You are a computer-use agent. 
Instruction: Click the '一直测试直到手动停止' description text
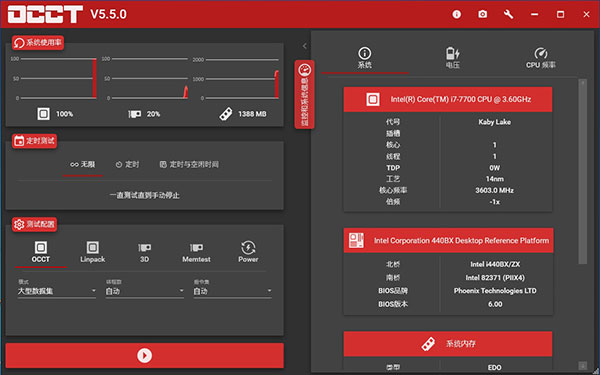coord(144,196)
